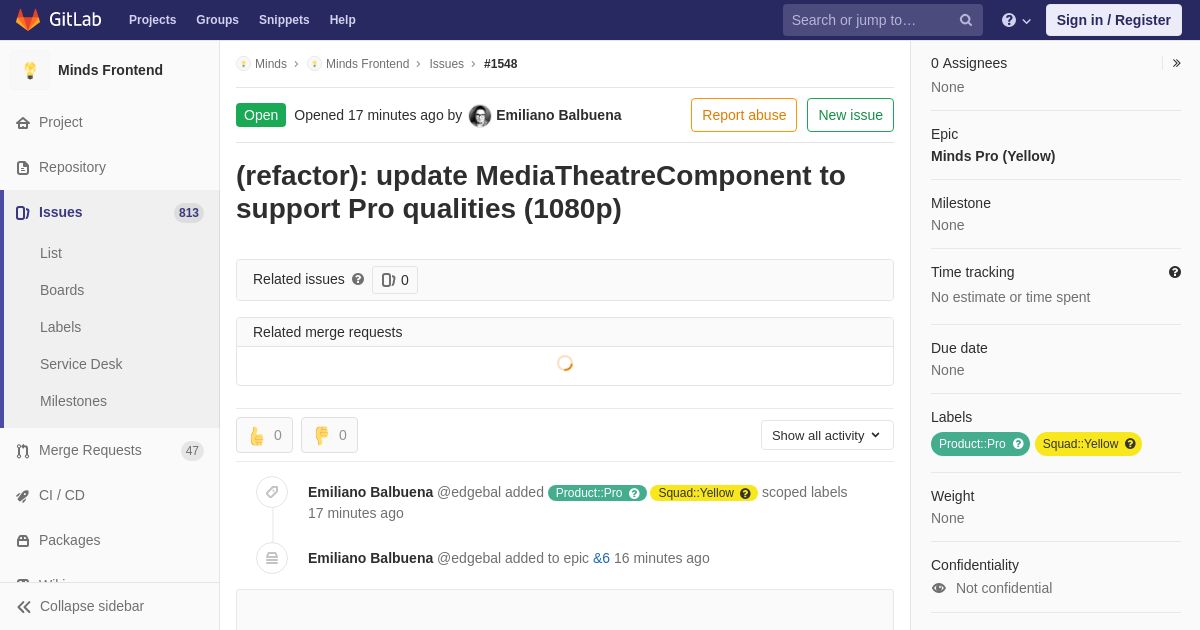This screenshot has height=630, width=1200.
Task: Click the related issues count badge
Action: pos(395,280)
